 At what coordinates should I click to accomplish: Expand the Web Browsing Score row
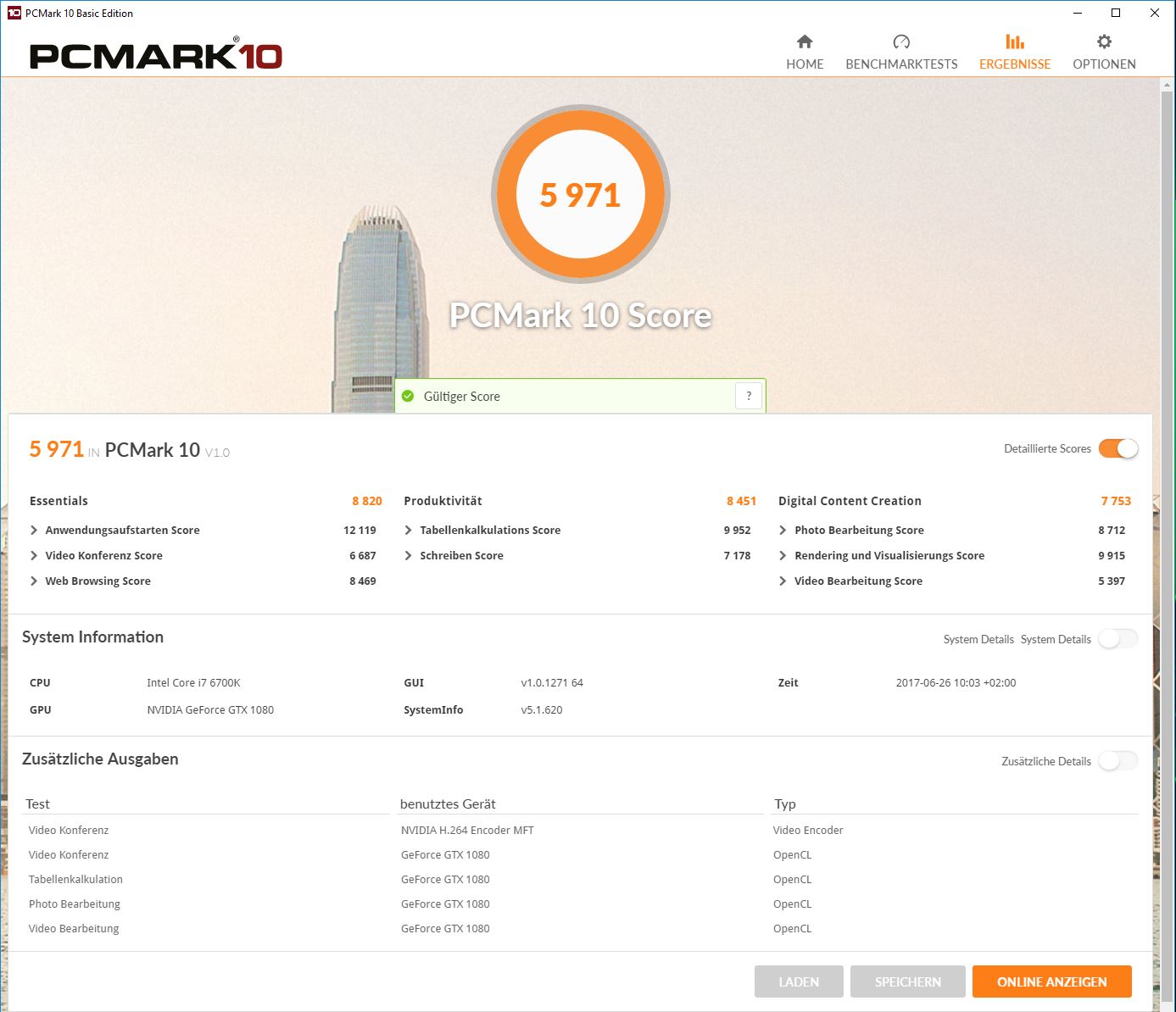34,581
